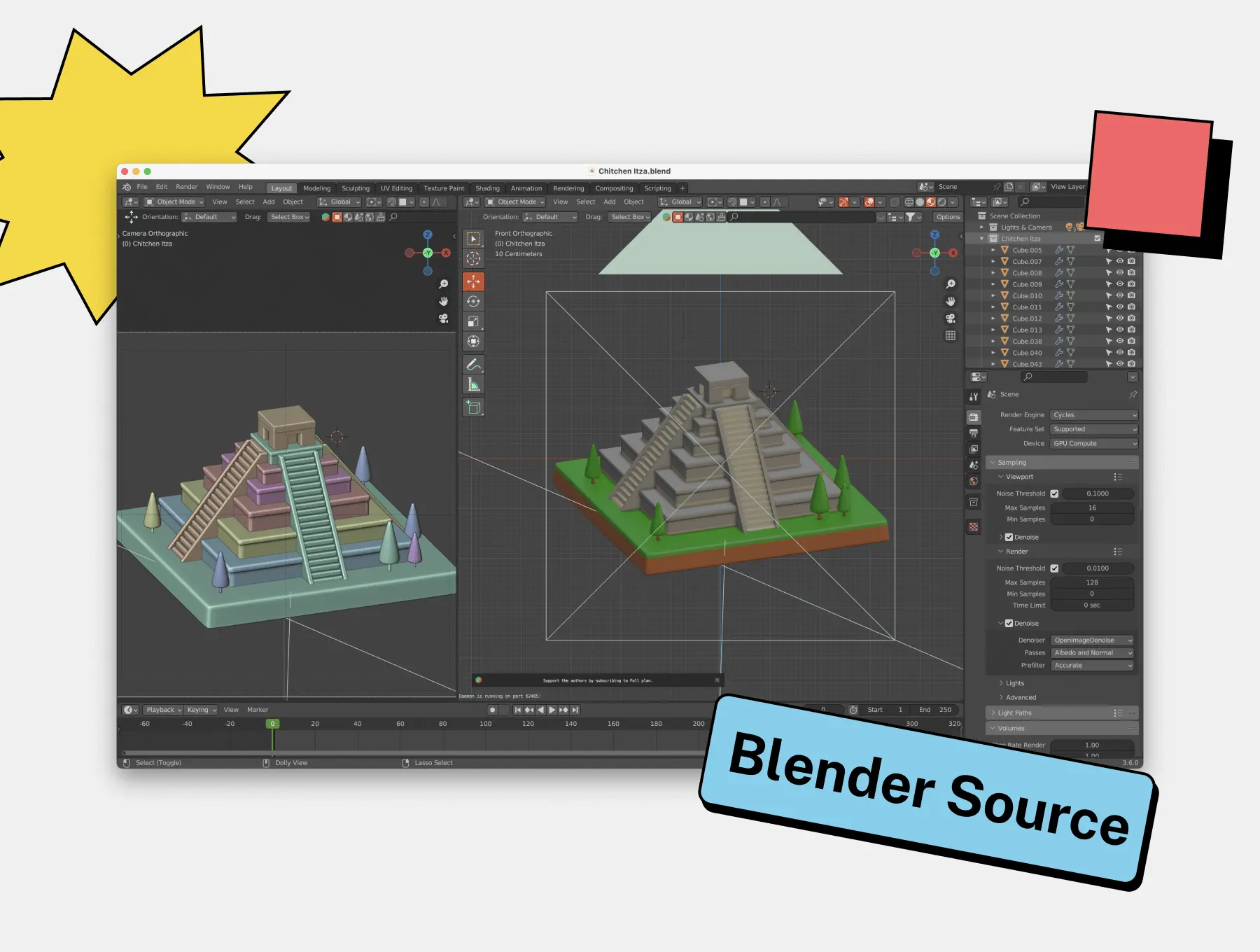Switch to the Sculpting workspace tab
1260x952 pixels.
click(x=356, y=188)
